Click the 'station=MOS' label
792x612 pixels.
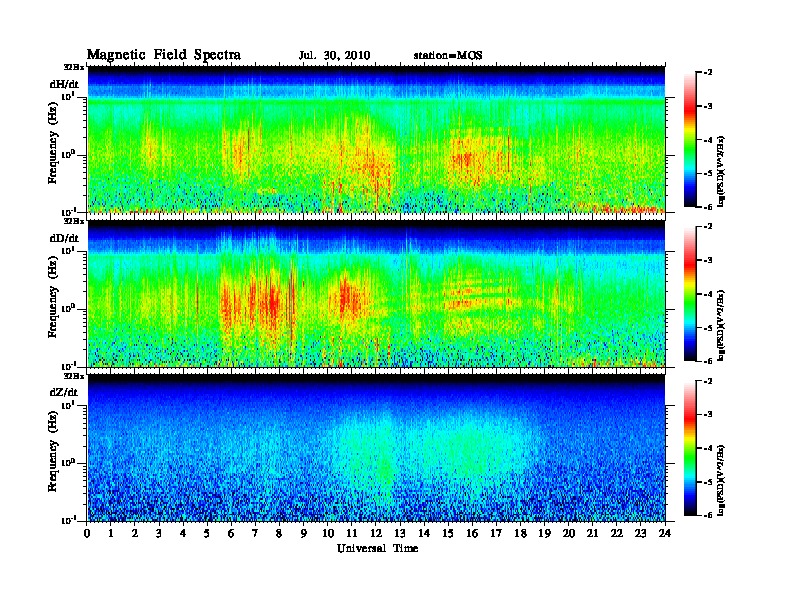448,56
